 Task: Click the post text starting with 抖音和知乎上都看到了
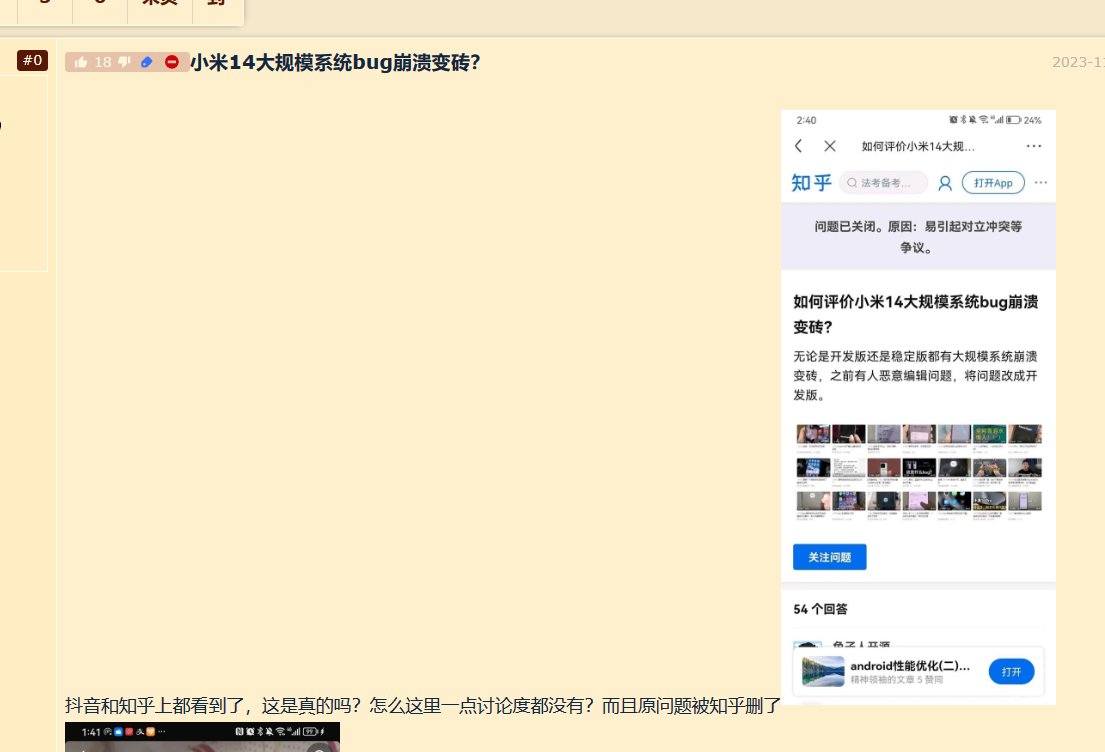click(x=423, y=705)
